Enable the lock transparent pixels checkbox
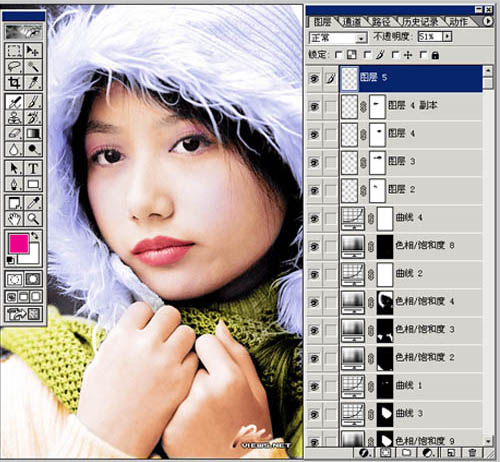500x462 pixels. pyautogui.click(x=338, y=55)
